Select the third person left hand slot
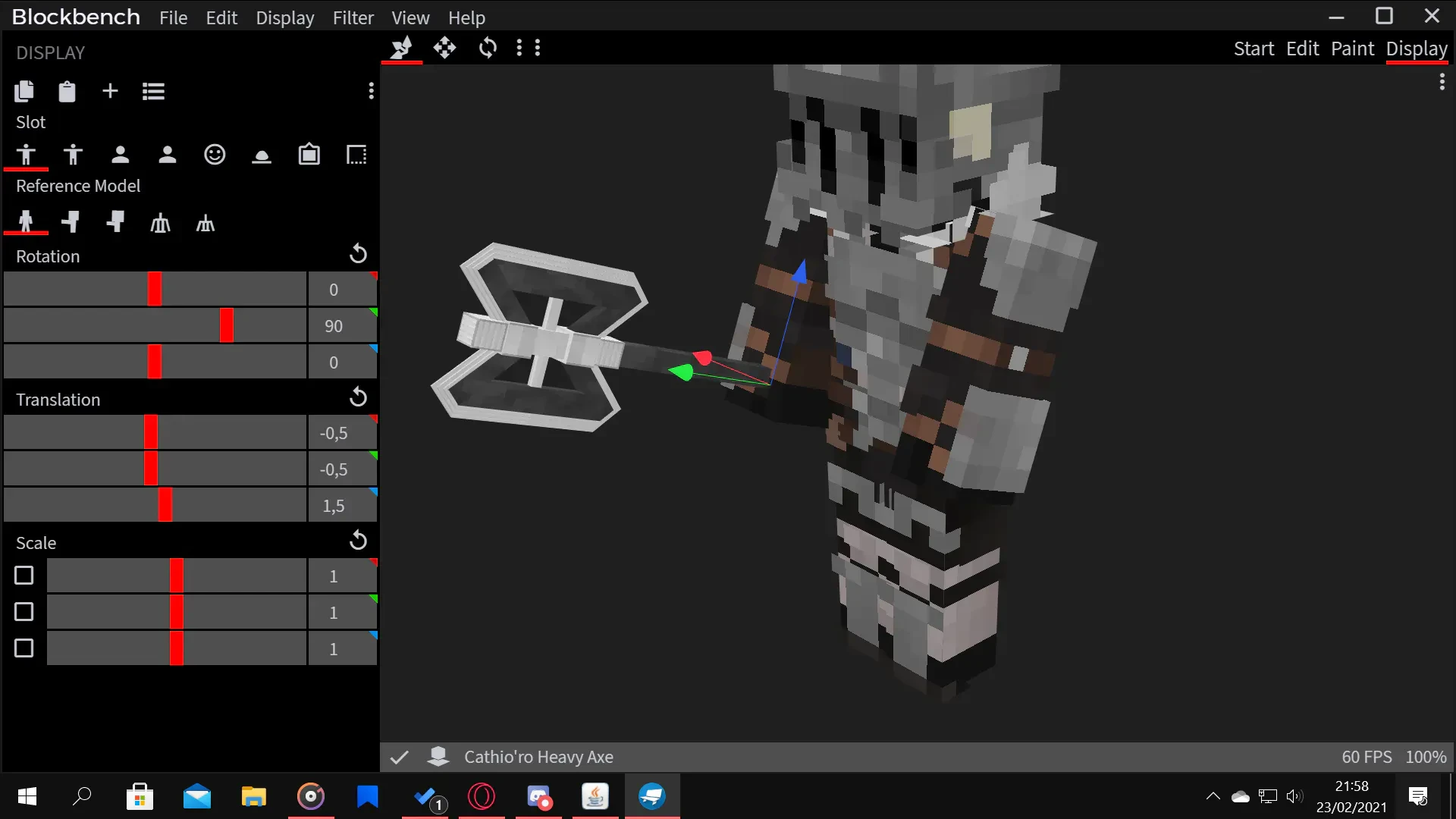 click(73, 155)
